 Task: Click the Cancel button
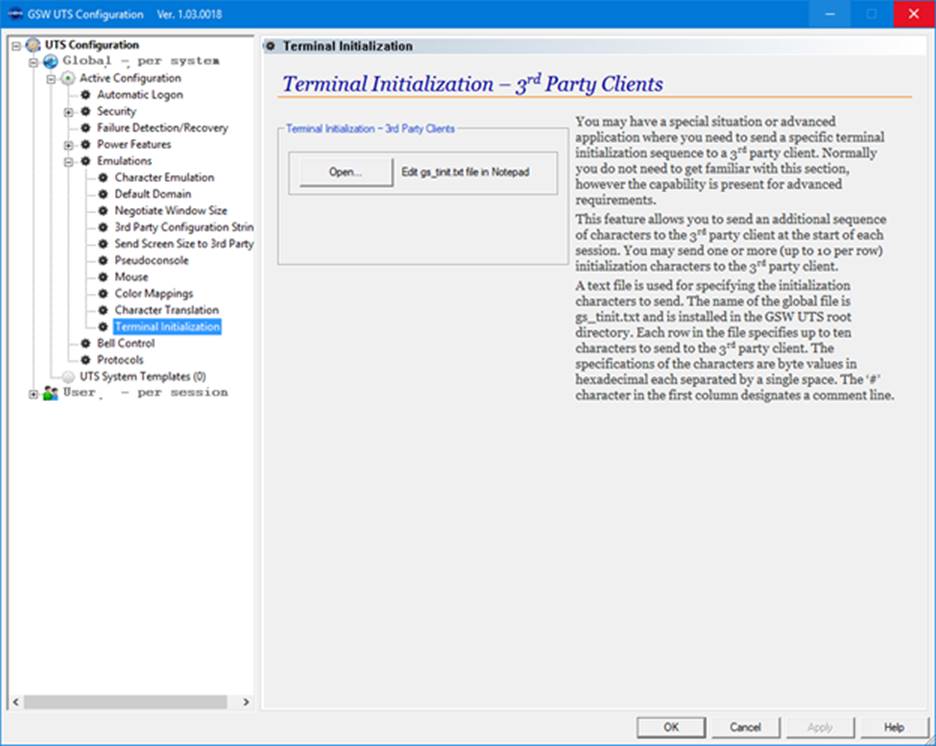(x=745, y=727)
